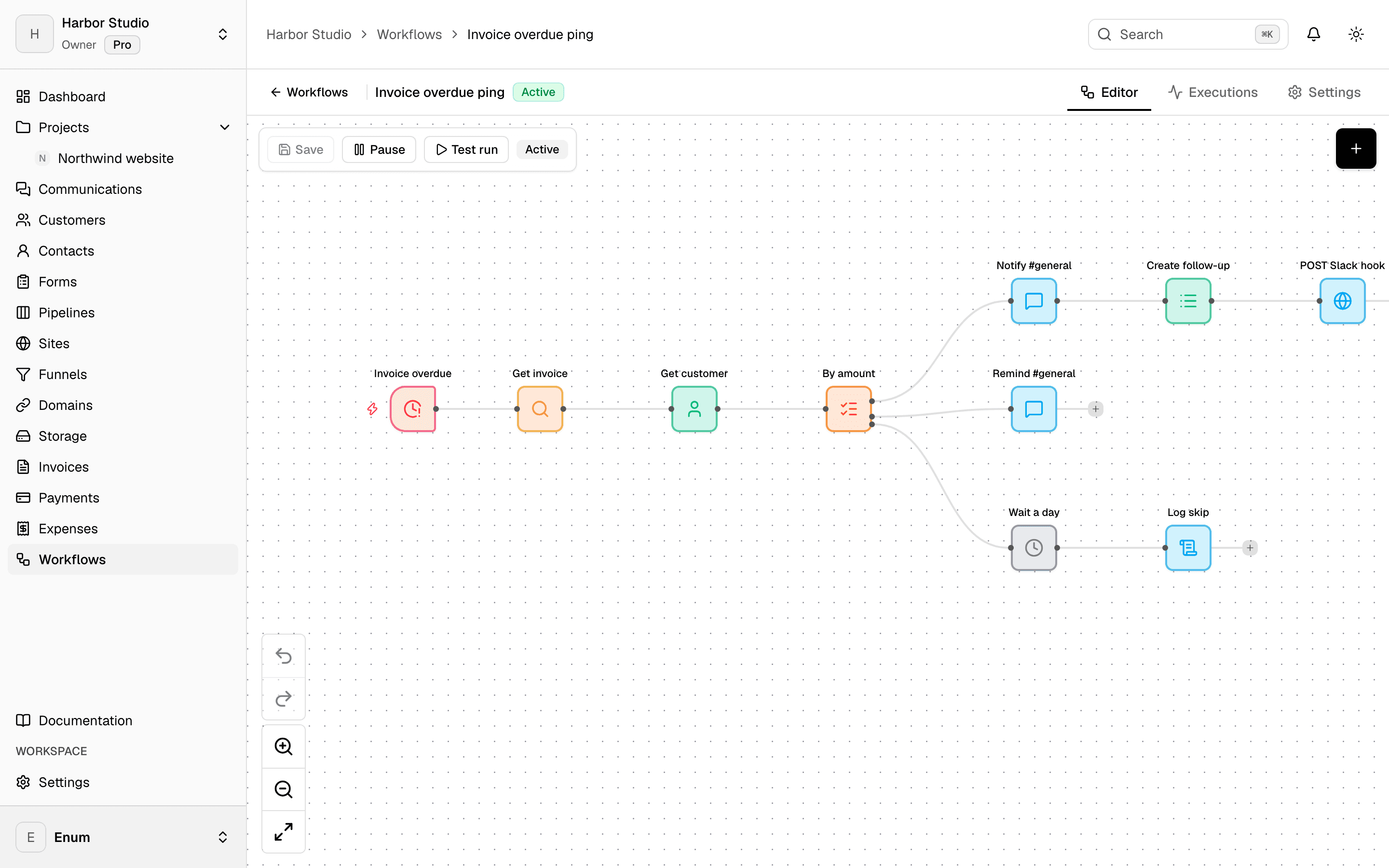Open Dashboard in sidebar
This screenshot has height=868, width=1389.
(123, 96)
